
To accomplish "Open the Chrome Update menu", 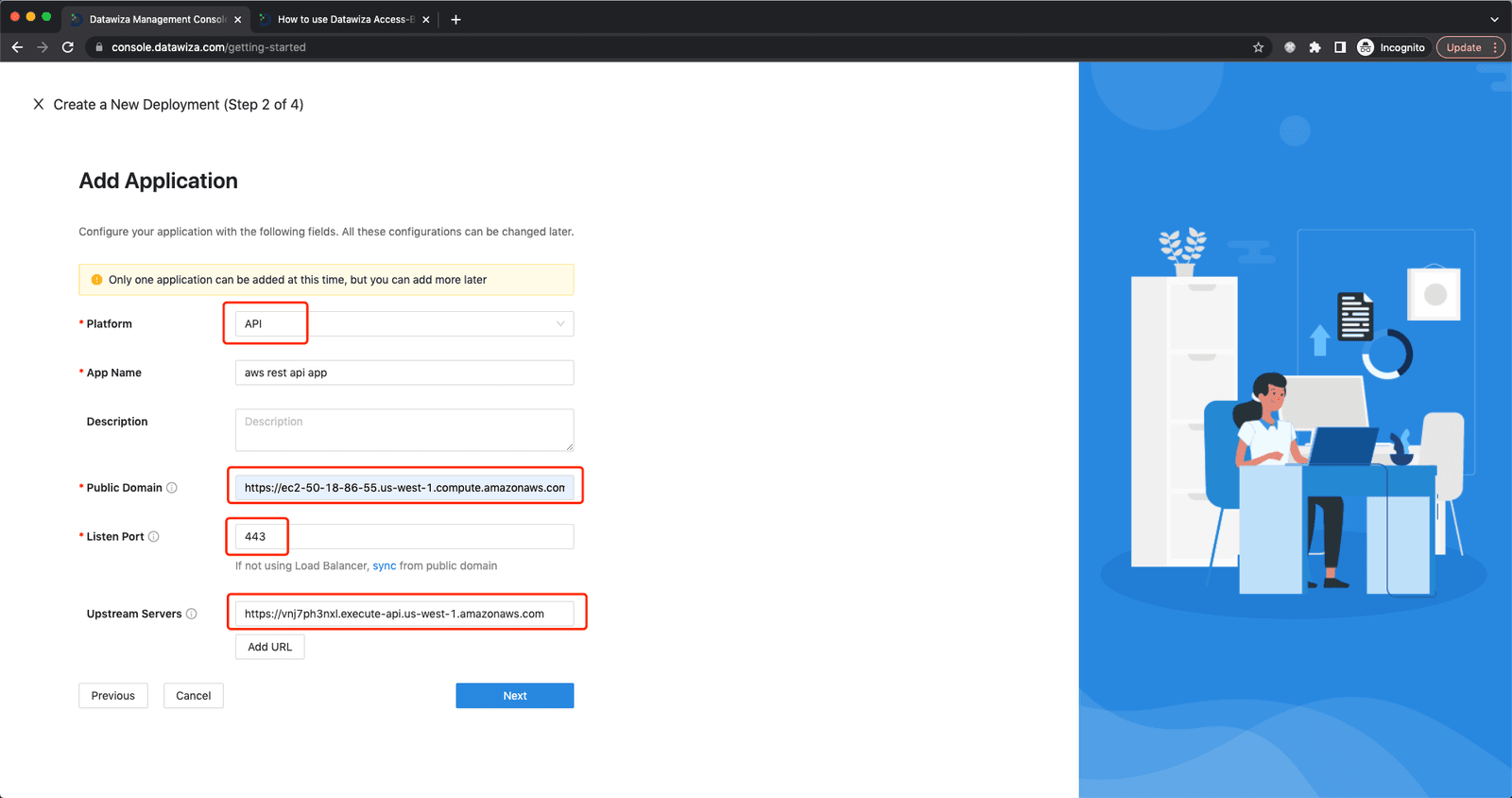I will pyautogui.click(x=1470, y=47).
